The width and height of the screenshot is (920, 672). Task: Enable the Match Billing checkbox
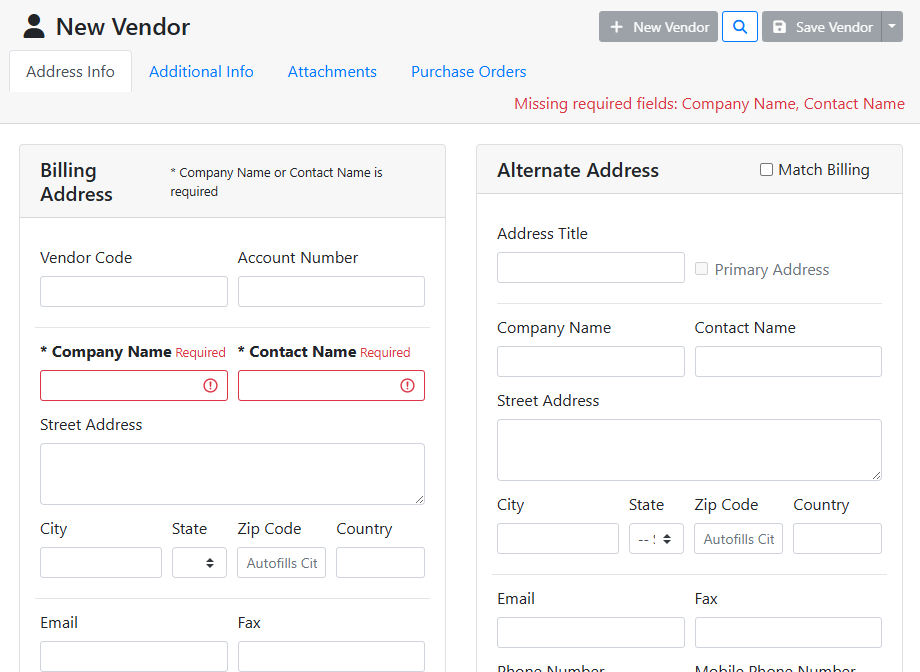coord(767,170)
